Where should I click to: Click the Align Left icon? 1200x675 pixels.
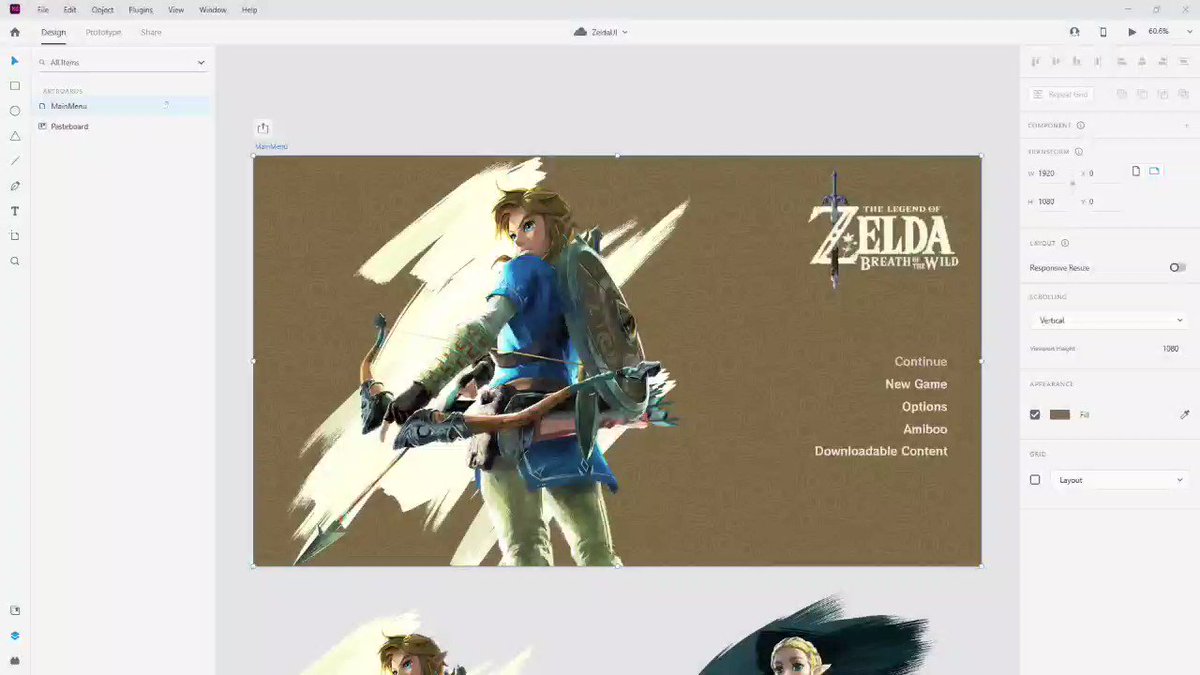point(1122,62)
